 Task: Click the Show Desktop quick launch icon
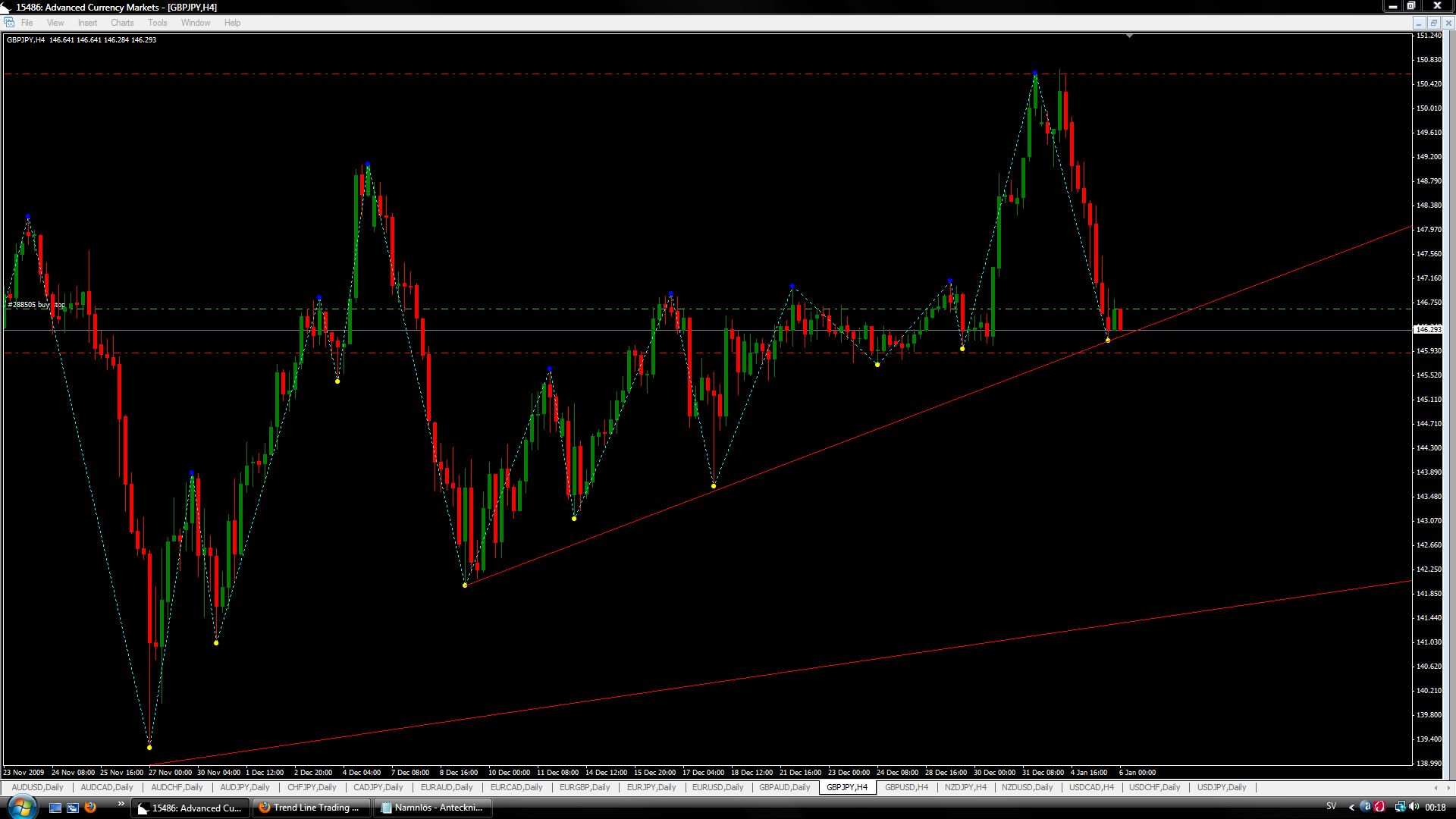click(55, 808)
